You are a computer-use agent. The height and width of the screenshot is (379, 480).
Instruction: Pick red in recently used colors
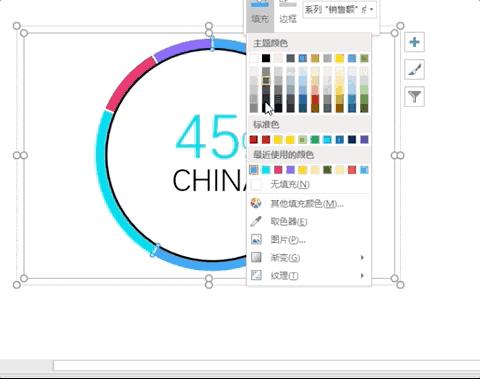(352, 170)
